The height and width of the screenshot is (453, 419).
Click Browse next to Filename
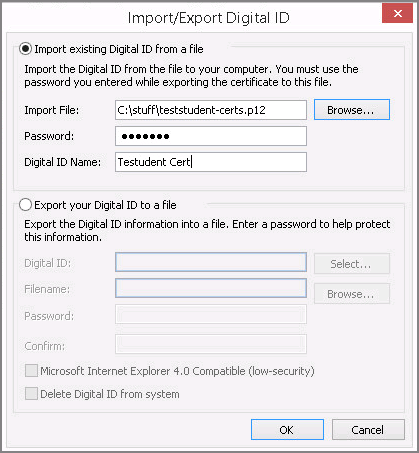[352, 294]
